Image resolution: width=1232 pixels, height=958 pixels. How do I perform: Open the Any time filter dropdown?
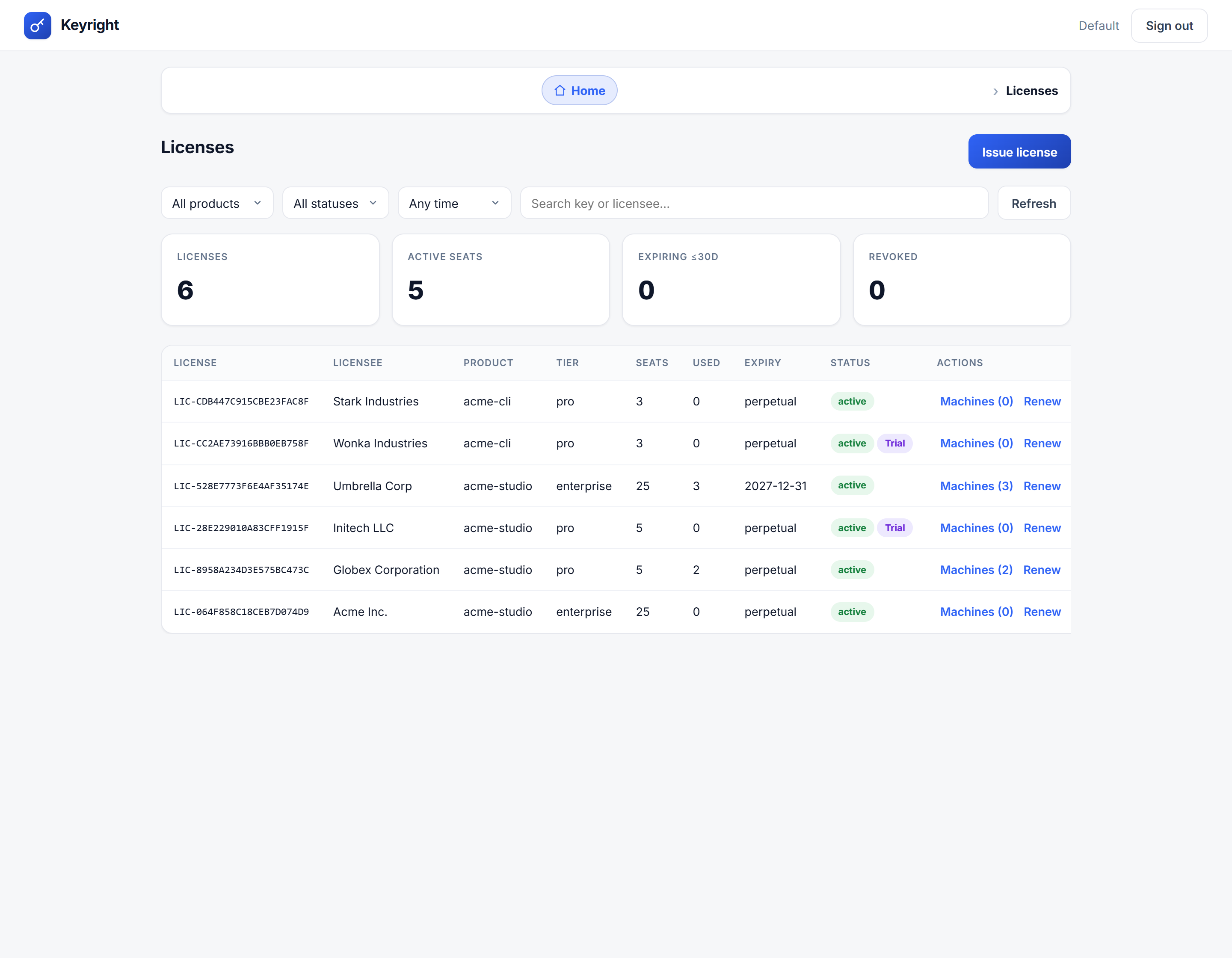(455, 203)
